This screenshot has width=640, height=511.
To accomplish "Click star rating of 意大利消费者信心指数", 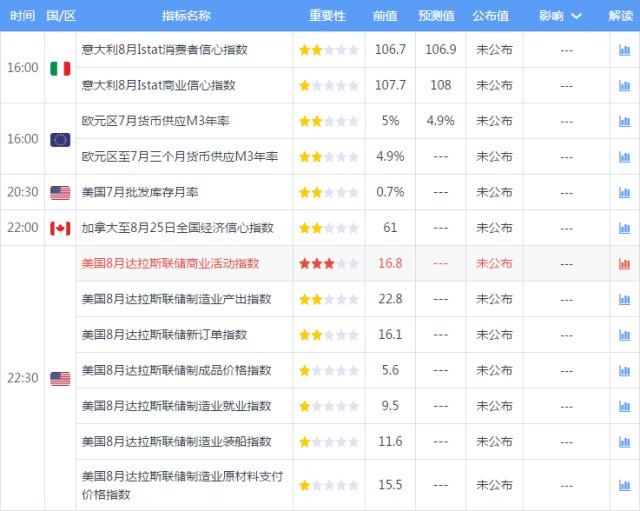I will [x=329, y=50].
